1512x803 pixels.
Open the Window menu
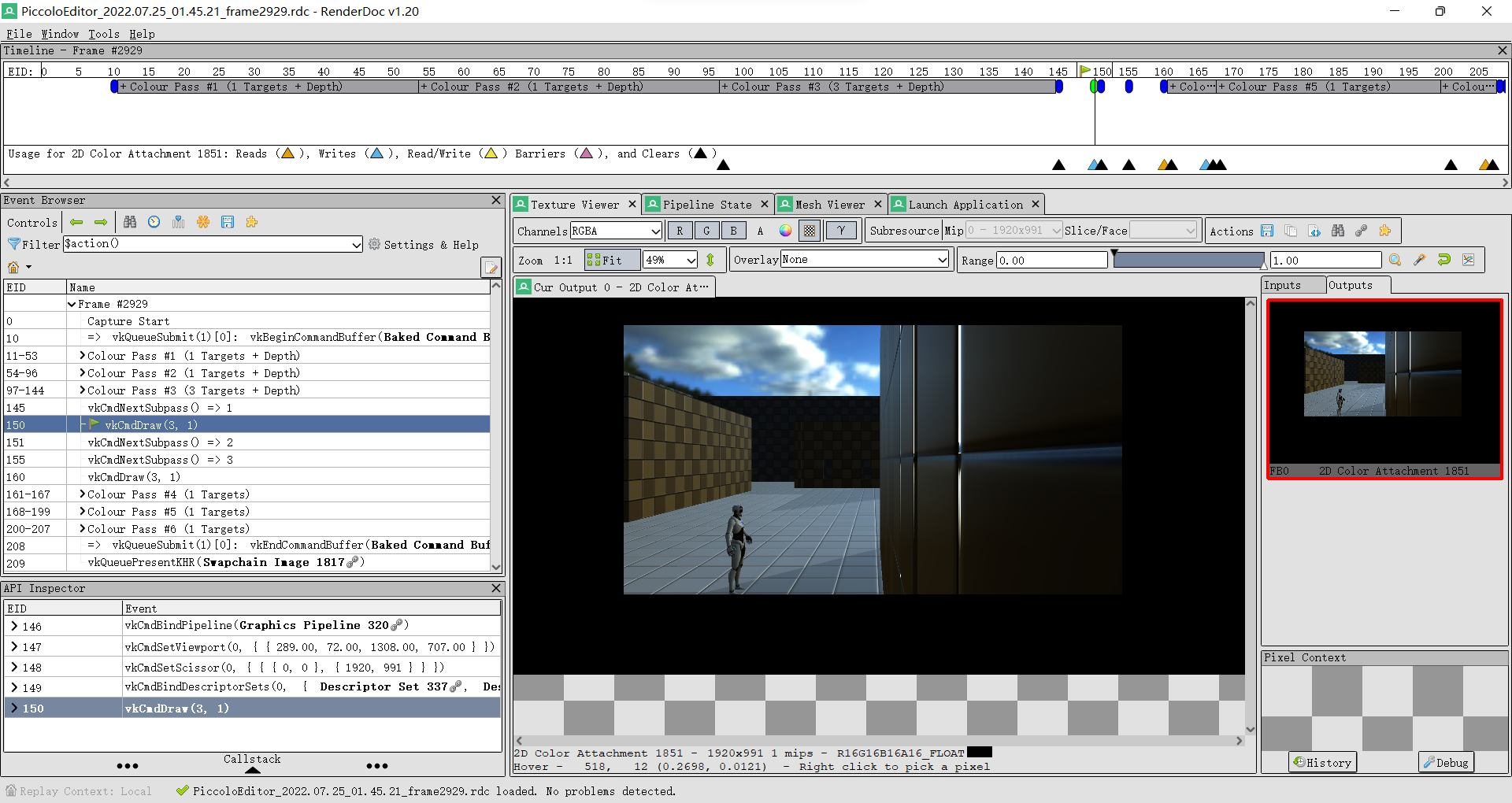pyautogui.click(x=60, y=34)
